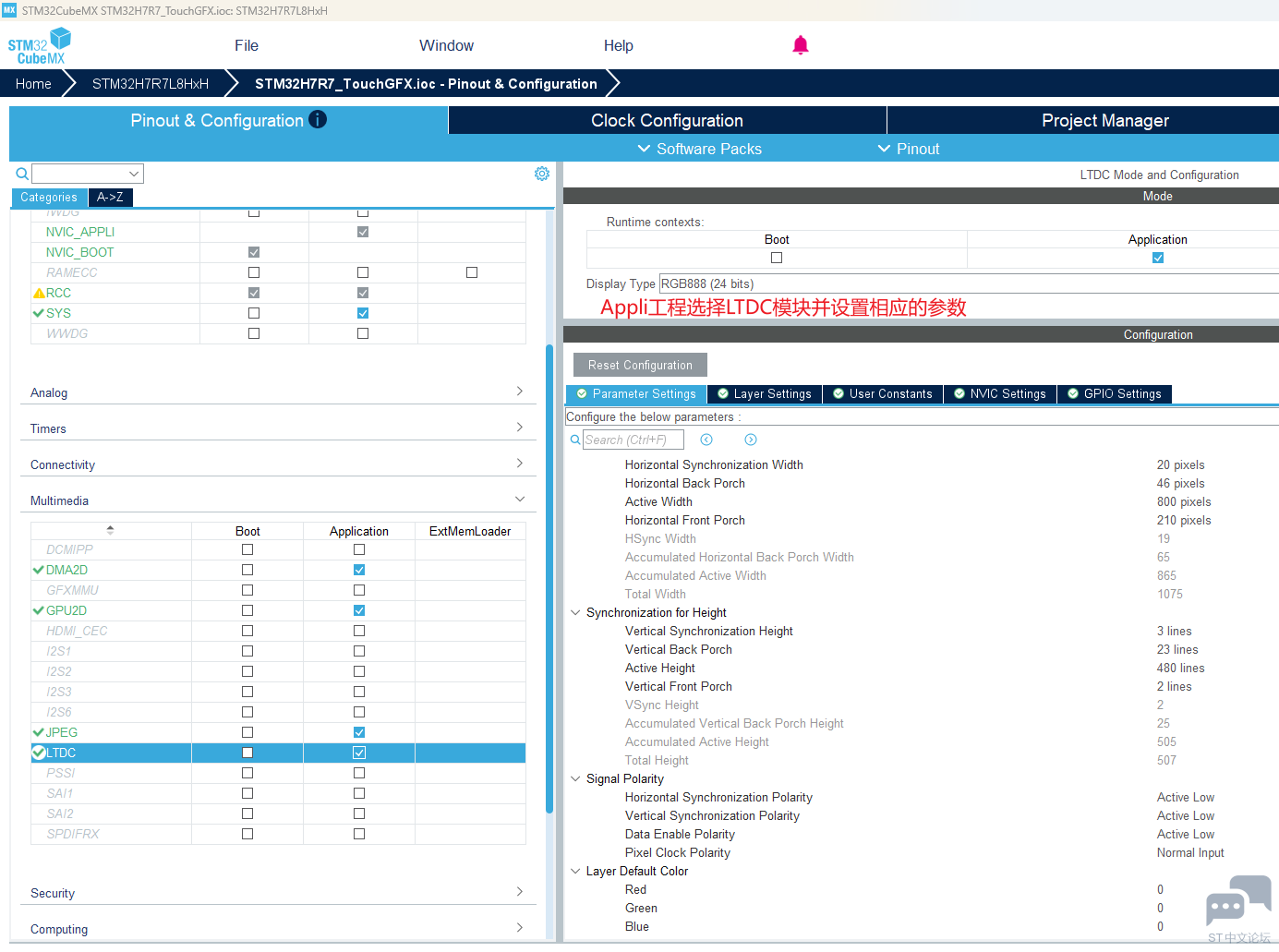
Task: Open the GPIO Settings tab
Action: 1115,394
